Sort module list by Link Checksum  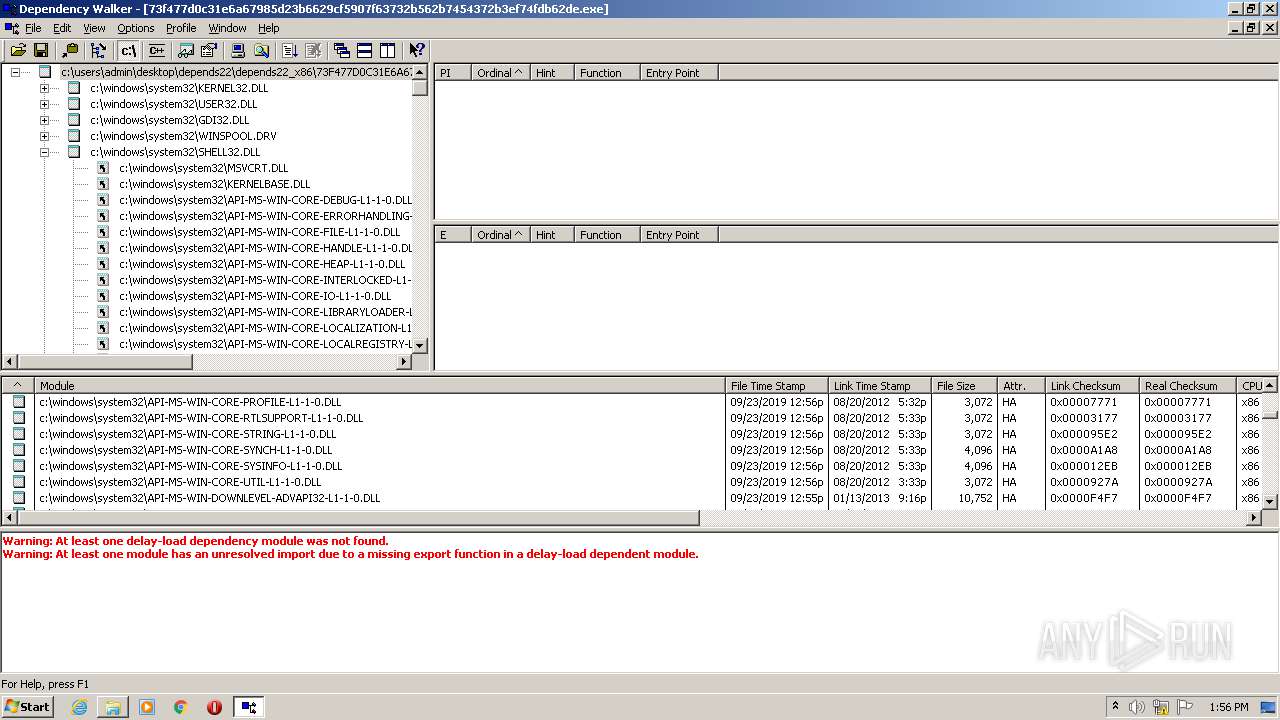[x=1092, y=385]
